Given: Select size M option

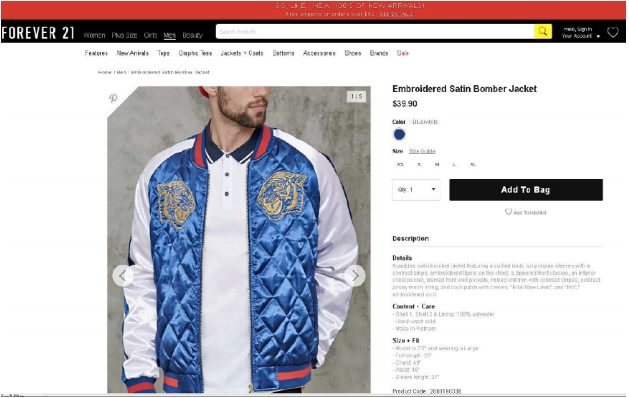Looking at the screenshot, I should click(x=437, y=164).
